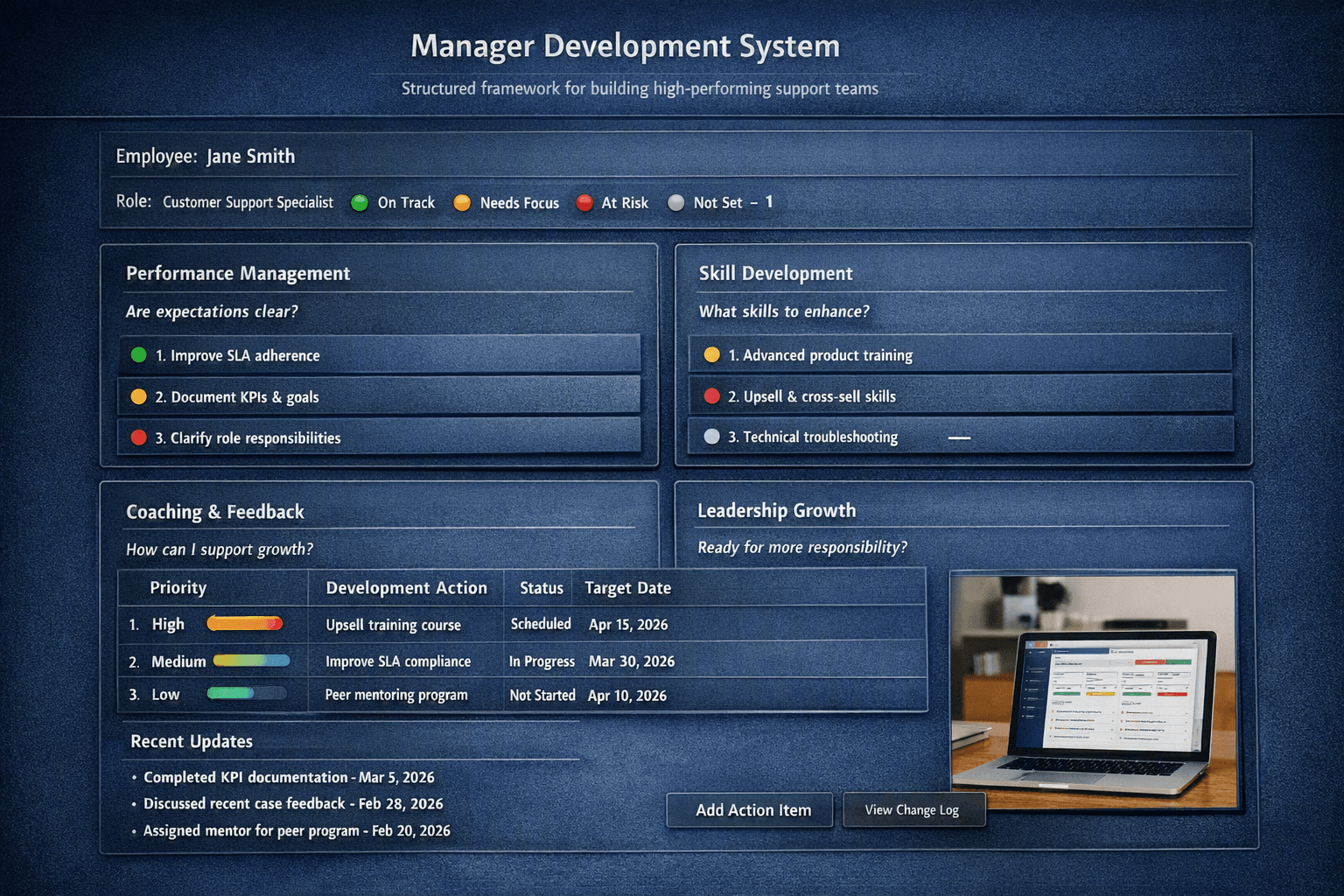Screen dimensions: 1344x896
Task: Click the Leadership Growth panel heading
Action: [776, 510]
